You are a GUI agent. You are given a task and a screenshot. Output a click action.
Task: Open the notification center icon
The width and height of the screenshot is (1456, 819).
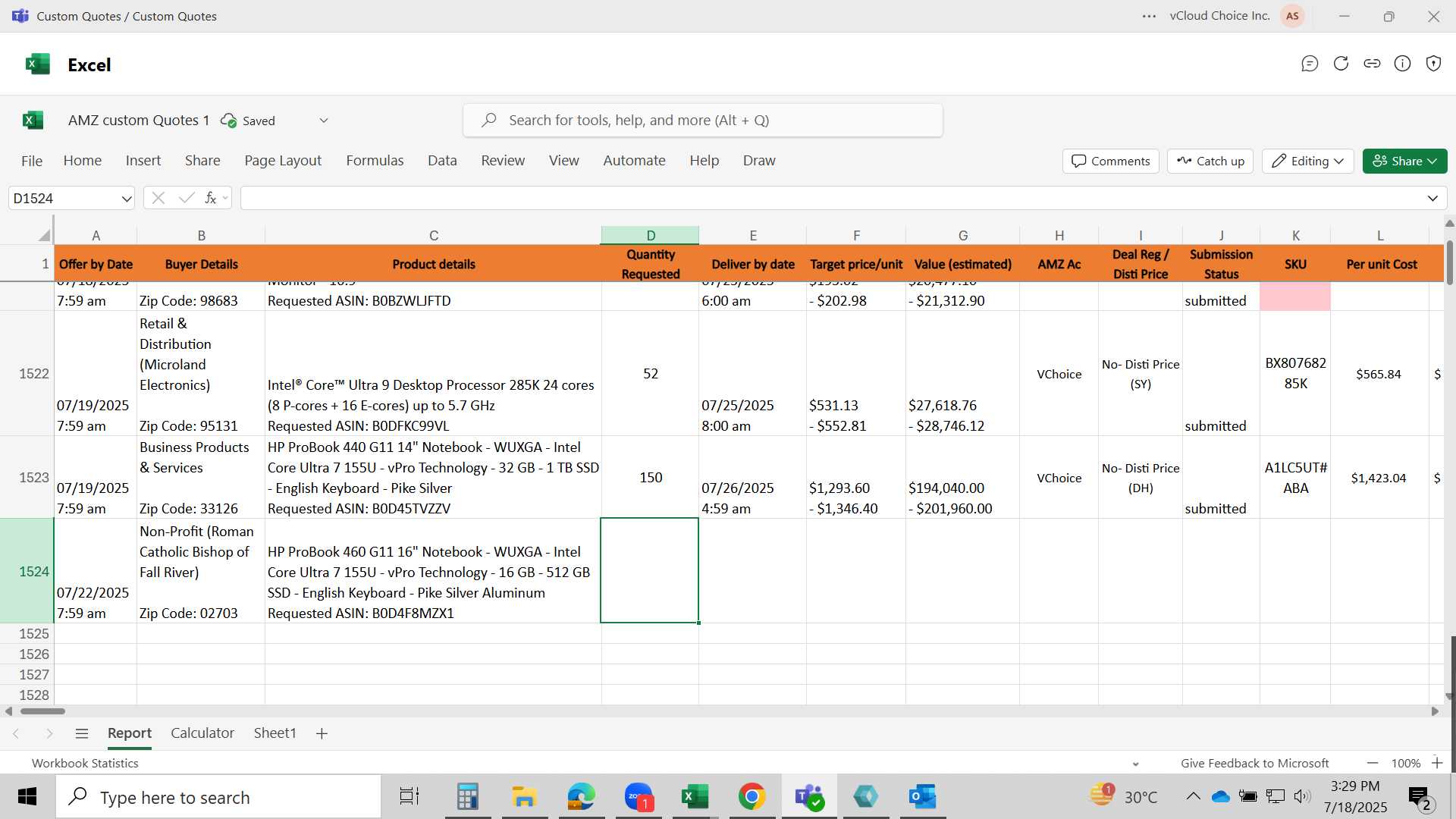(x=1420, y=796)
